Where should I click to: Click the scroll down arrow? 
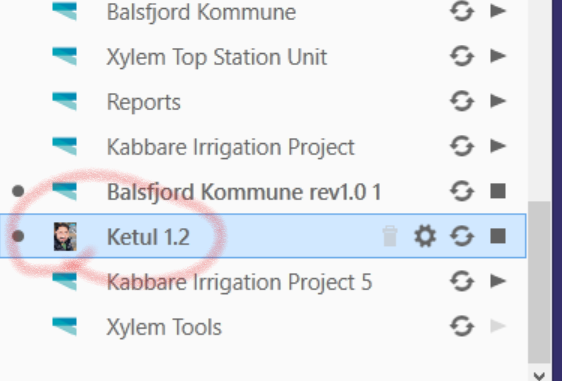click(x=539, y=376)
